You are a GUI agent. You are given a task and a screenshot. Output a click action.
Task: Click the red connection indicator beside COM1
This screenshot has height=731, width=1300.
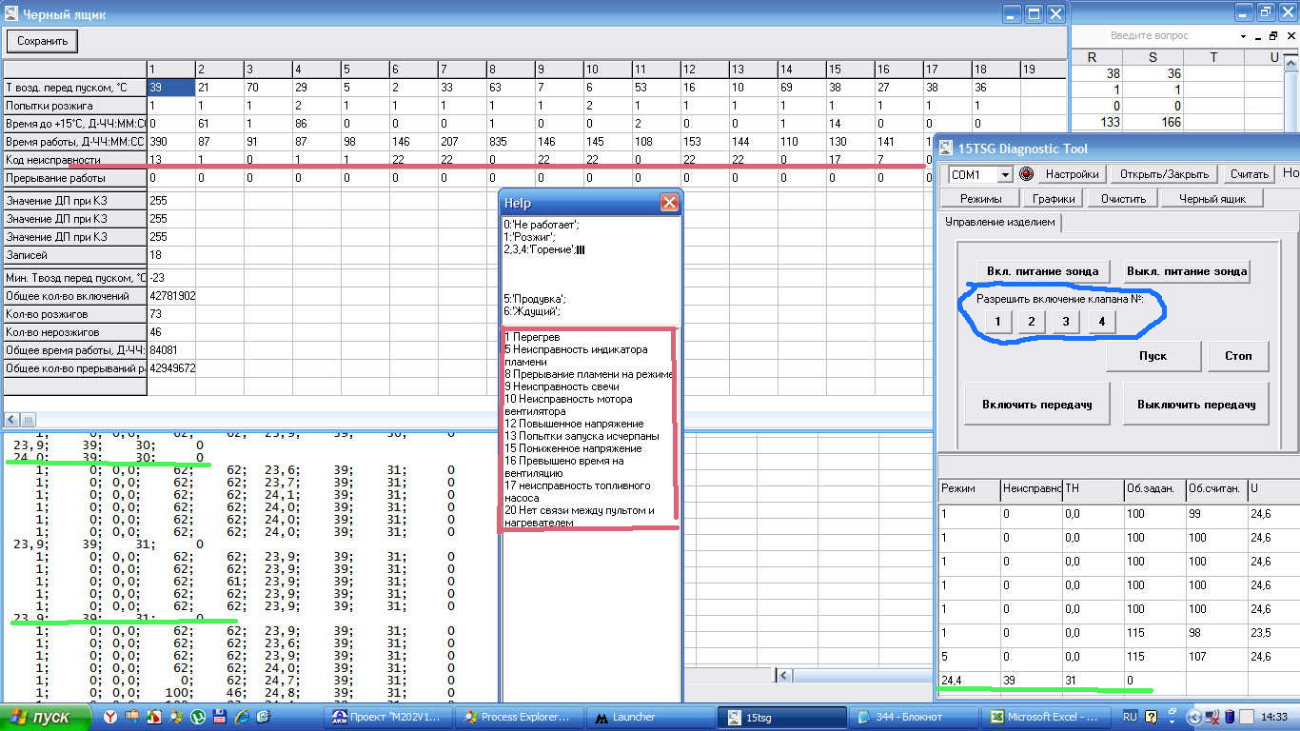coord(1025,174)
